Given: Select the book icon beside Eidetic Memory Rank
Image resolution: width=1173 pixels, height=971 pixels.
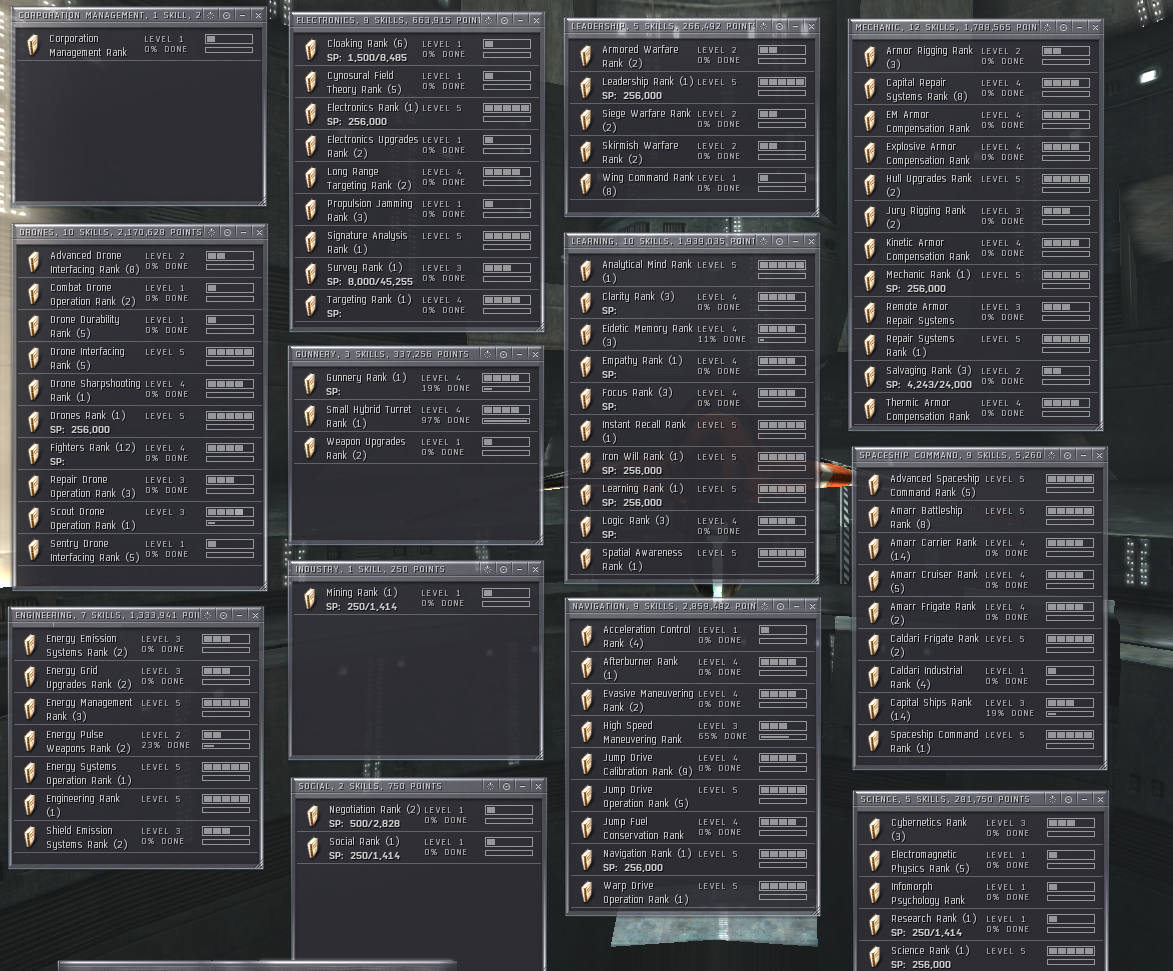Looking at the screenshot, I should click(x=586, y=334).
